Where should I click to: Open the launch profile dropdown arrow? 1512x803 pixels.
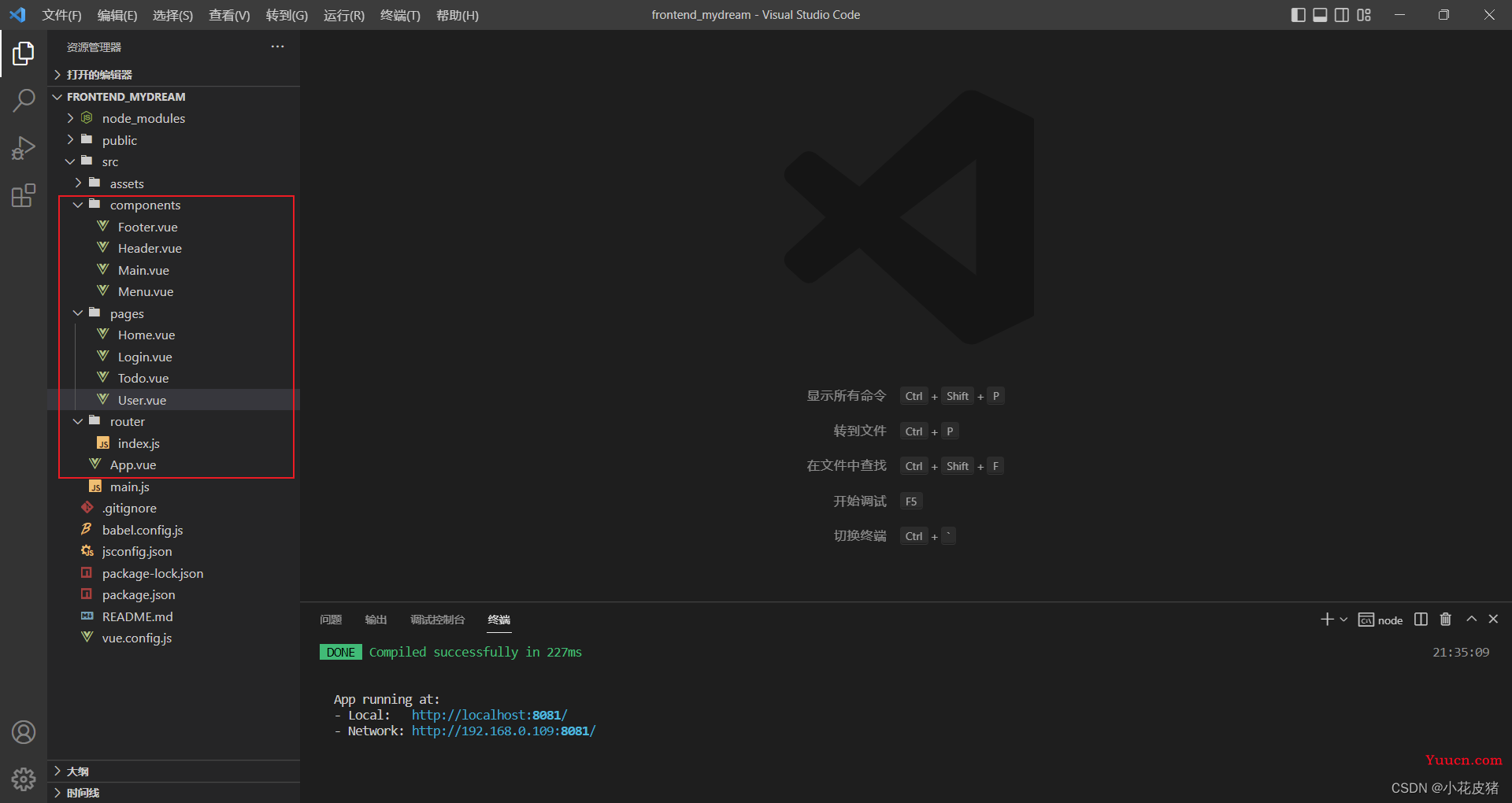click(x=1343, y=620)
